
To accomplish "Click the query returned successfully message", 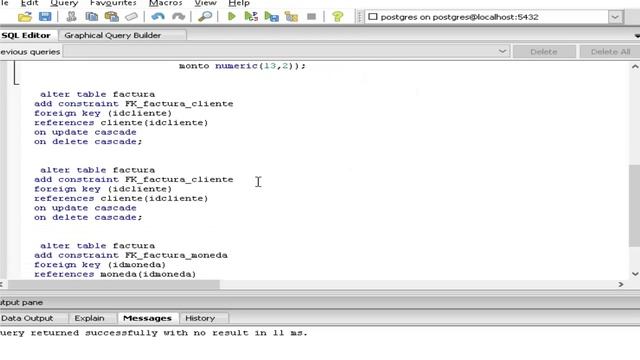I will (x=153, y=333).
